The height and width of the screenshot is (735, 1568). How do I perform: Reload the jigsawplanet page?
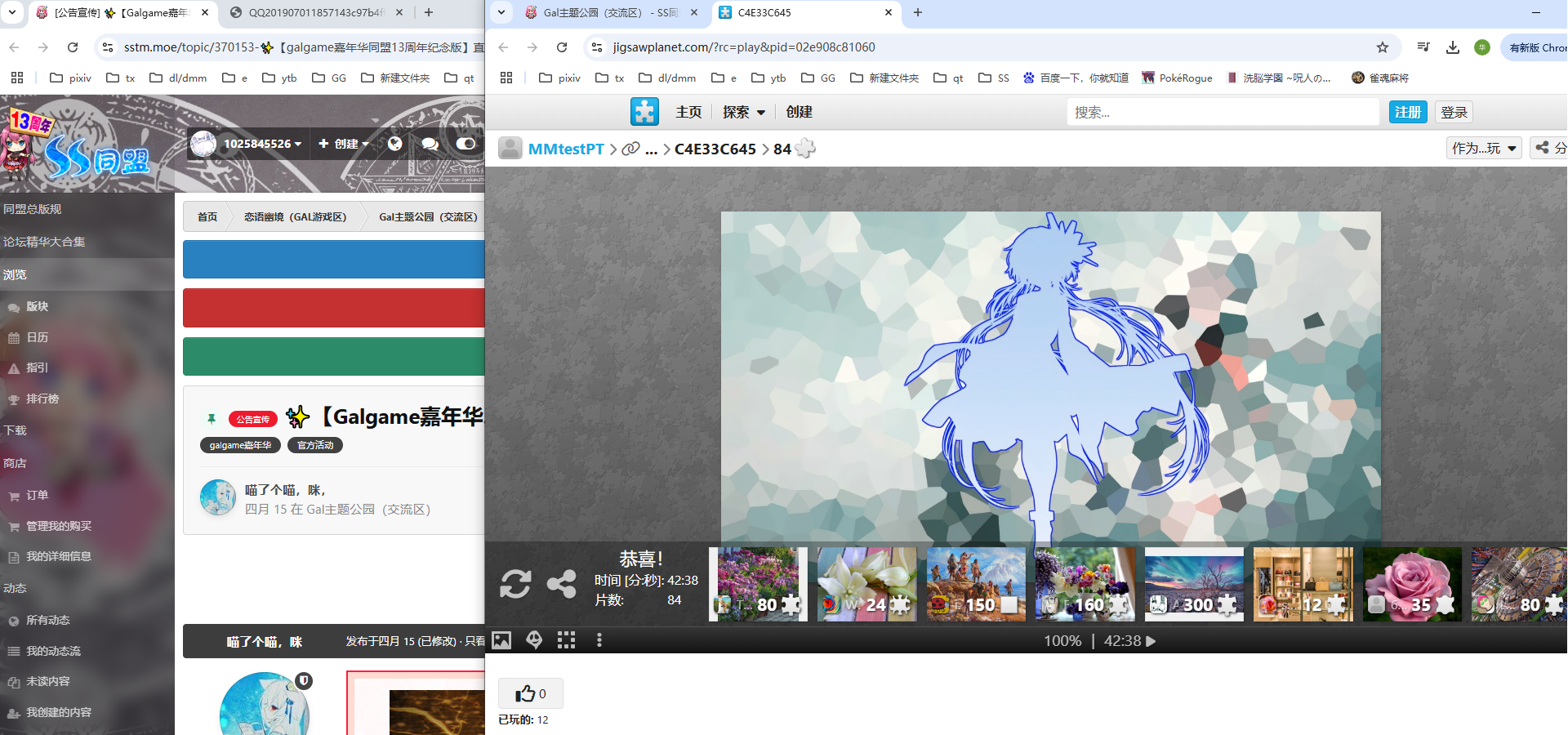pyautogui.click(x=562, y=47)
